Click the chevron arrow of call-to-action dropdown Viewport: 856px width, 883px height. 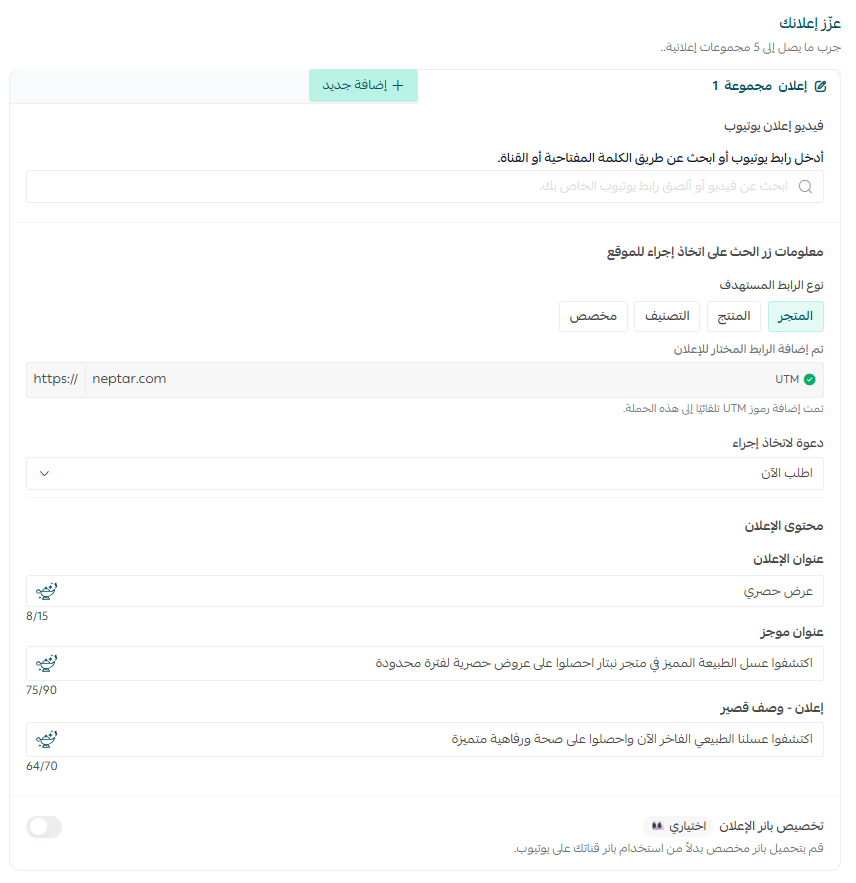44,474
